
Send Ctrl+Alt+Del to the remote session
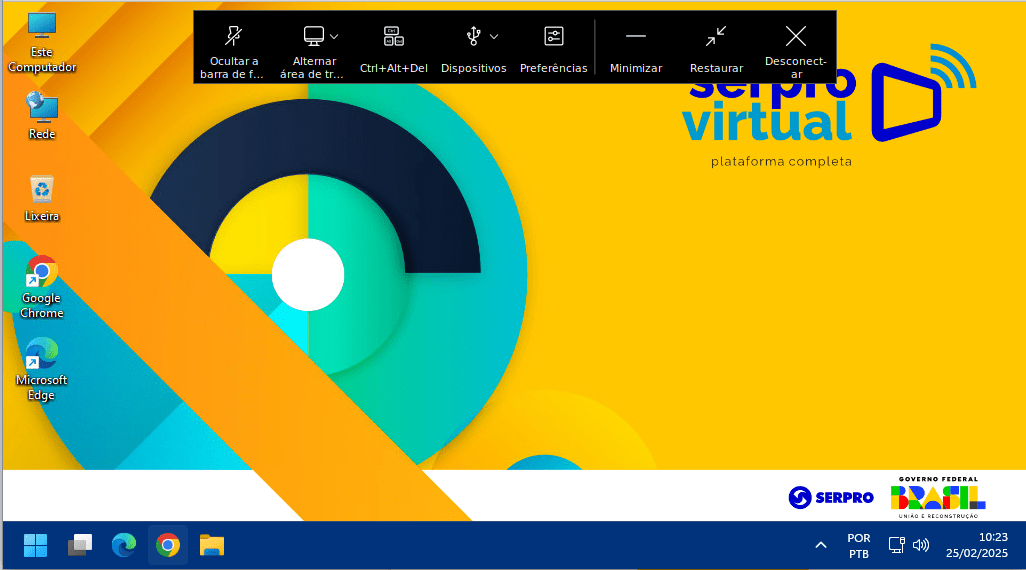tap(393, 48)
